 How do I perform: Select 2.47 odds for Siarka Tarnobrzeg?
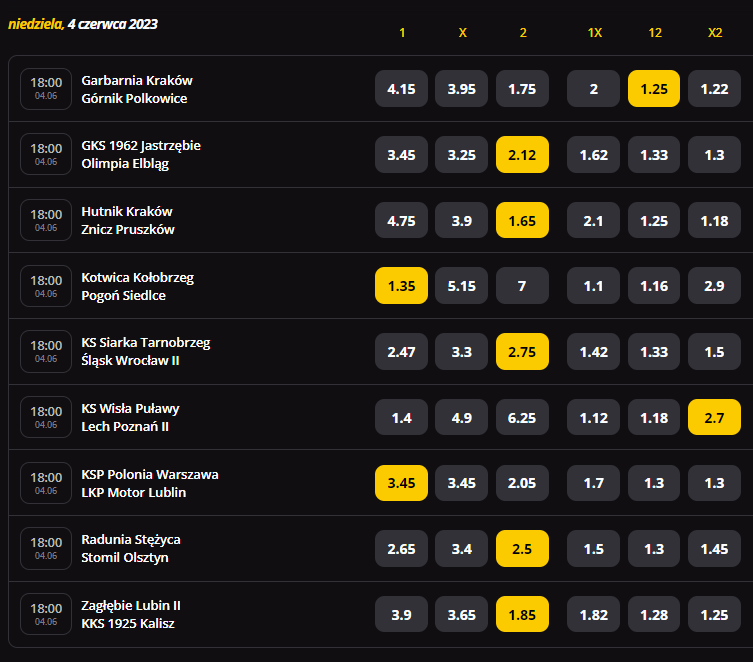coord(401,351)
